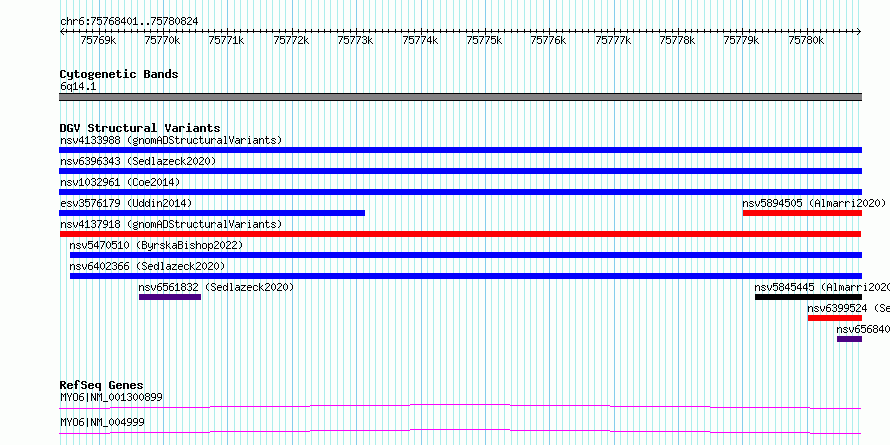Click the partially visible nsv656840 label
890x445 pixels.
[x=863, y=329]
